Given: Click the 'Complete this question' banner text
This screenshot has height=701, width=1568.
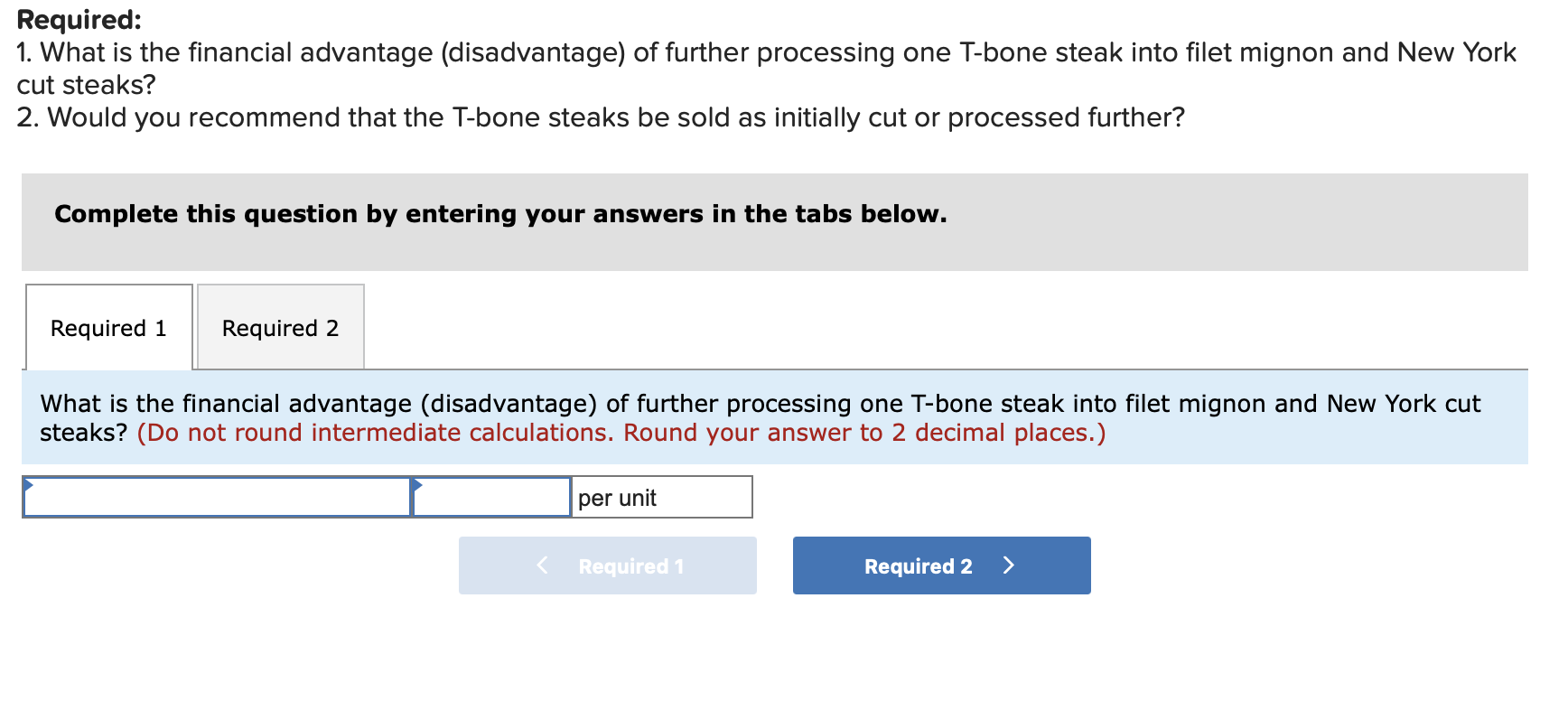Looking at the screenshot, I should [x=500, y=214].
